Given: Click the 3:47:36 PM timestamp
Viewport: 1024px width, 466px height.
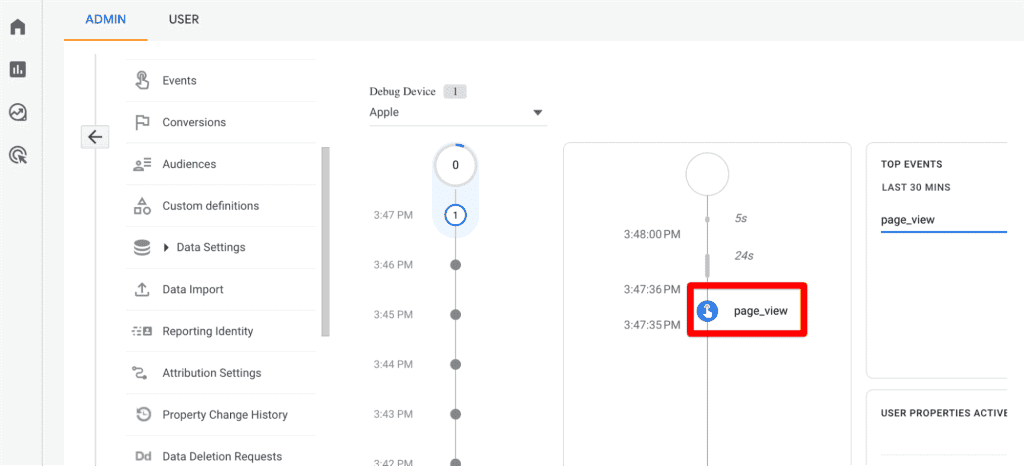Looking at the screenshot, I should click(652, 289).
